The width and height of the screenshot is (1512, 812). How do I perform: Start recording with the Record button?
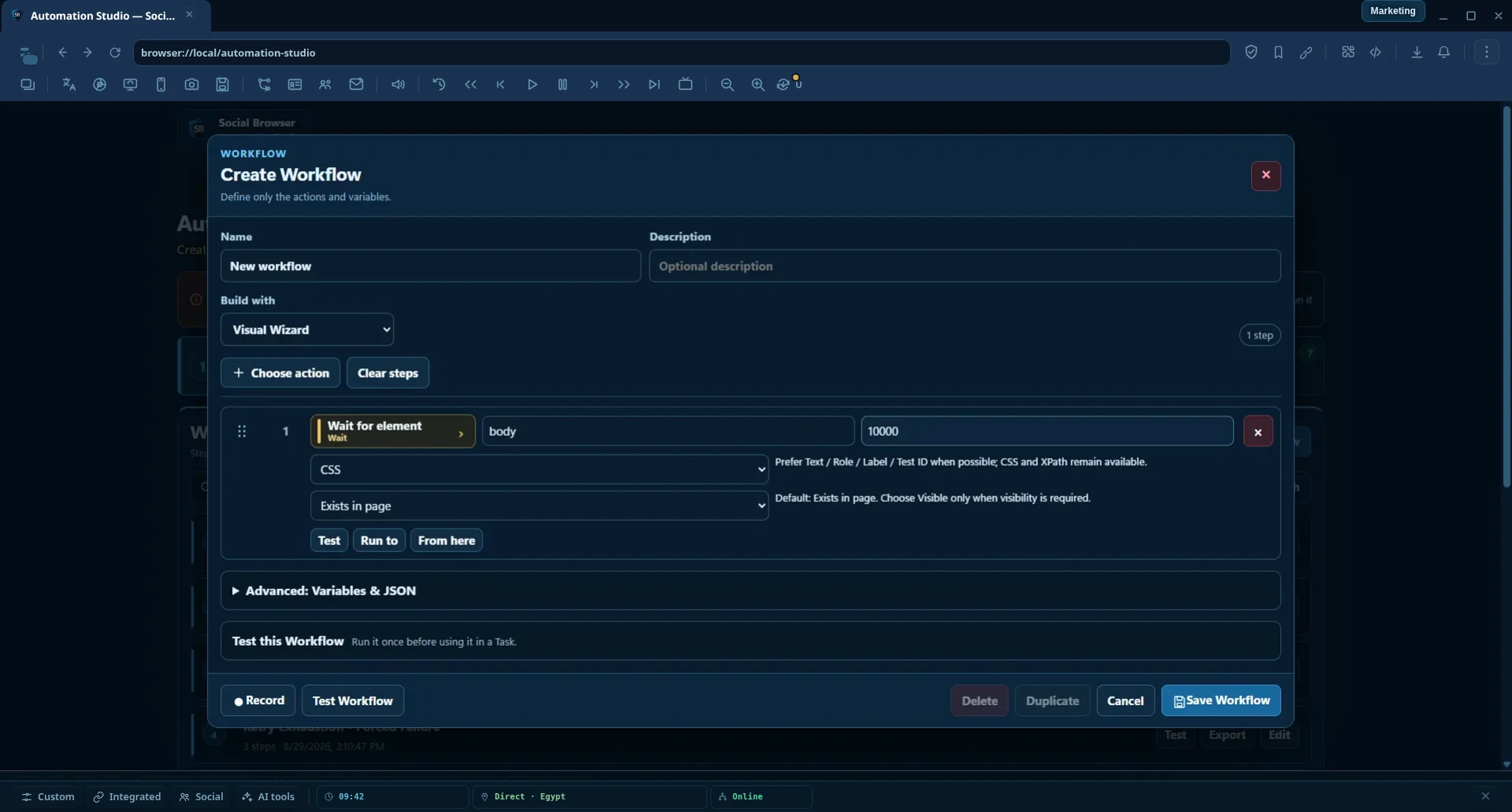[258, 700]
